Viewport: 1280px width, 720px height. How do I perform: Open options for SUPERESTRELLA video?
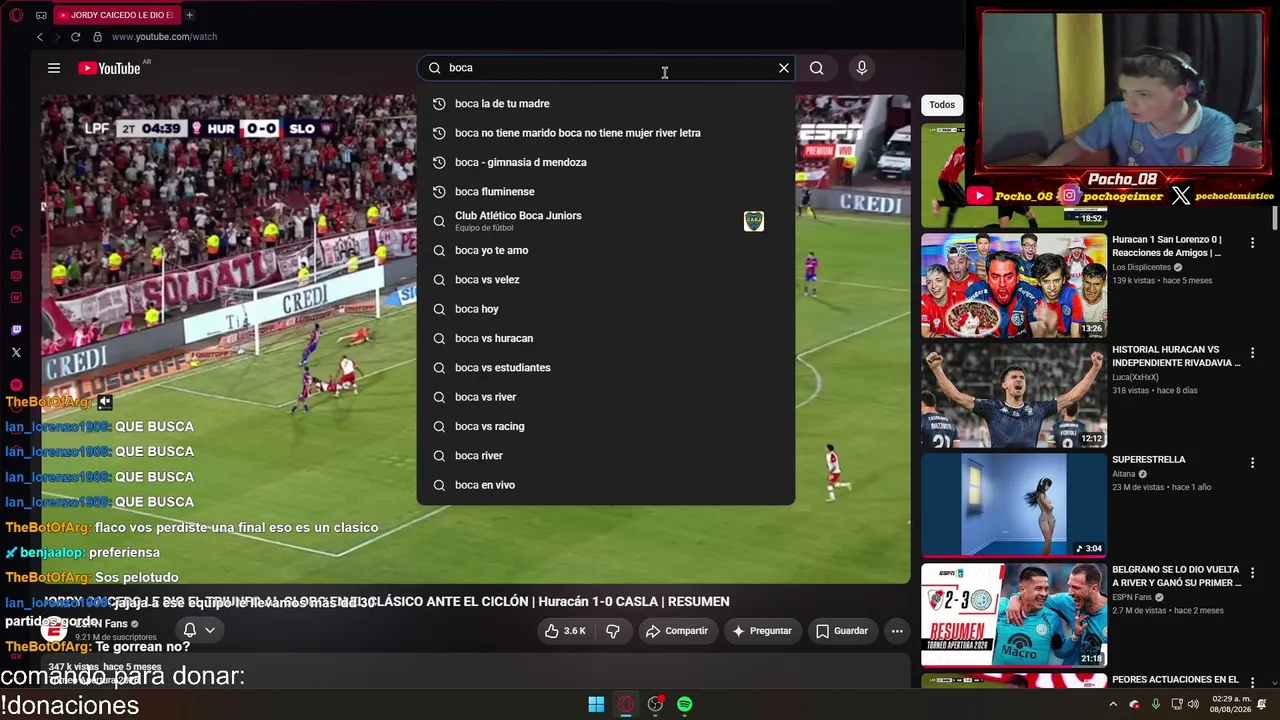pos(1252,462)
